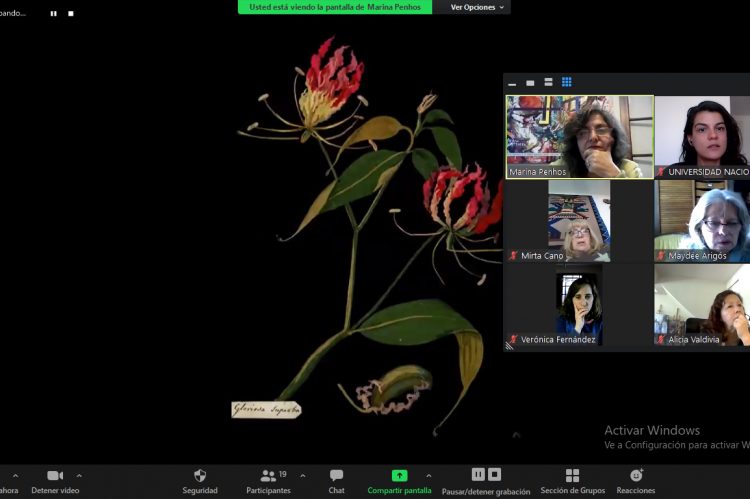750x499 pixels.
Task: Expand the Ver Opciones dropdown
Action: [x=478, y=7]
